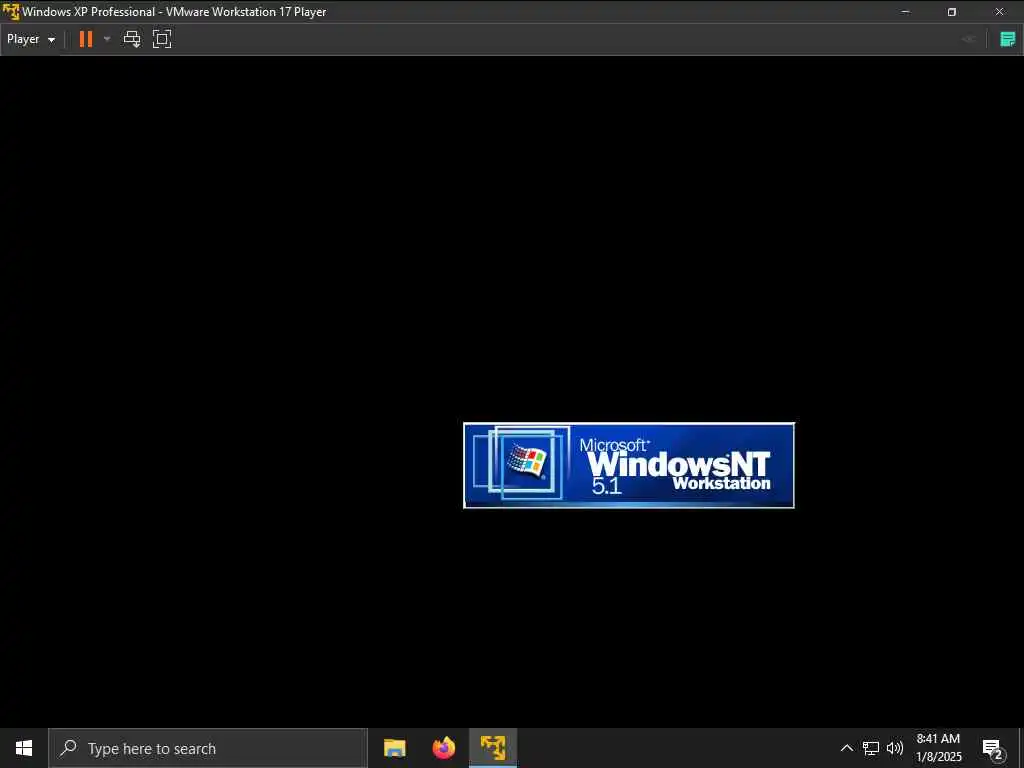The image size is (1024, 768).
Task: Send Ctrl+Alt+Del to the virtual machine
Action: tap(132, 39)
